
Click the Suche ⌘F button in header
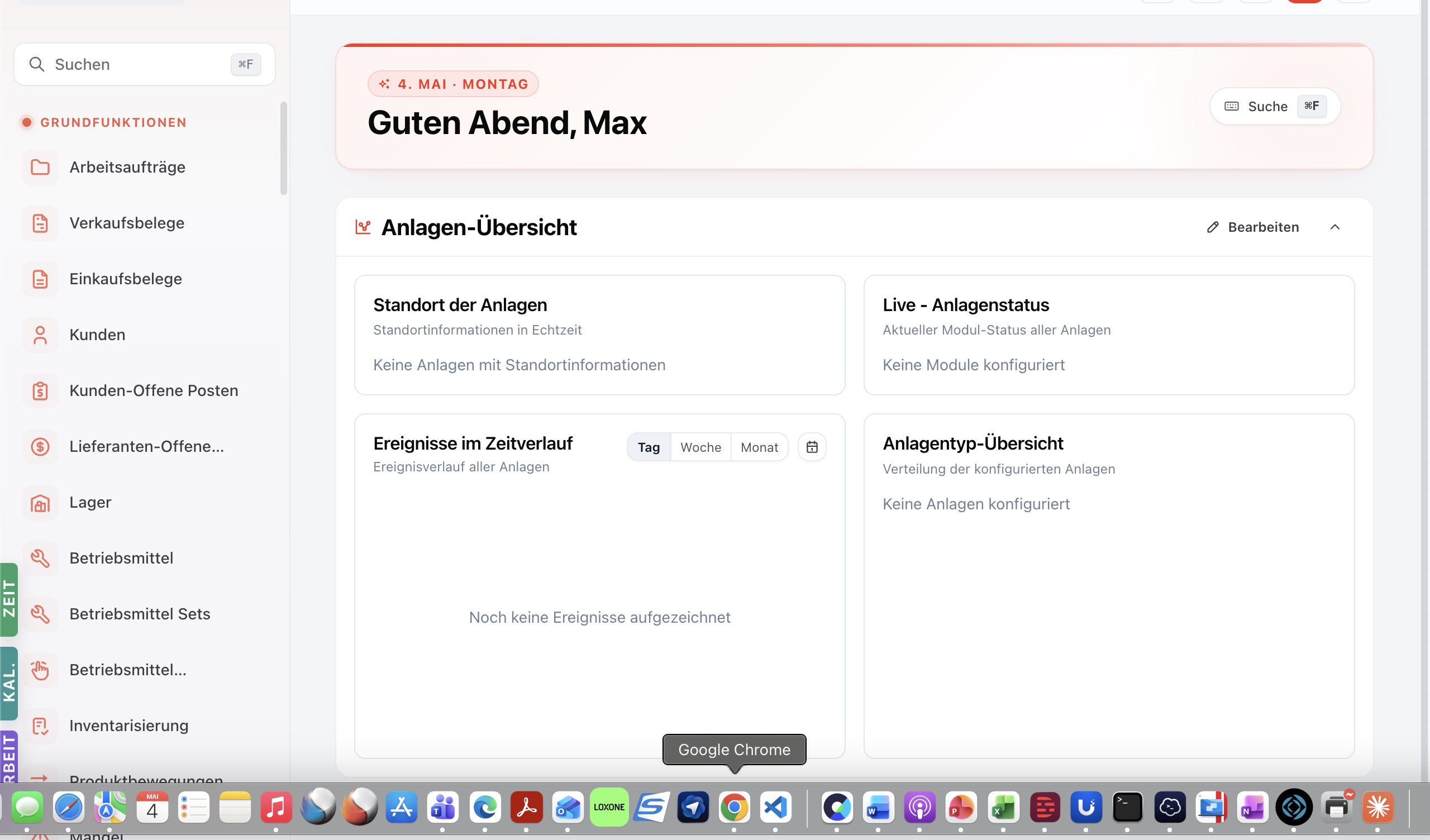click(x=1275, y=106)
